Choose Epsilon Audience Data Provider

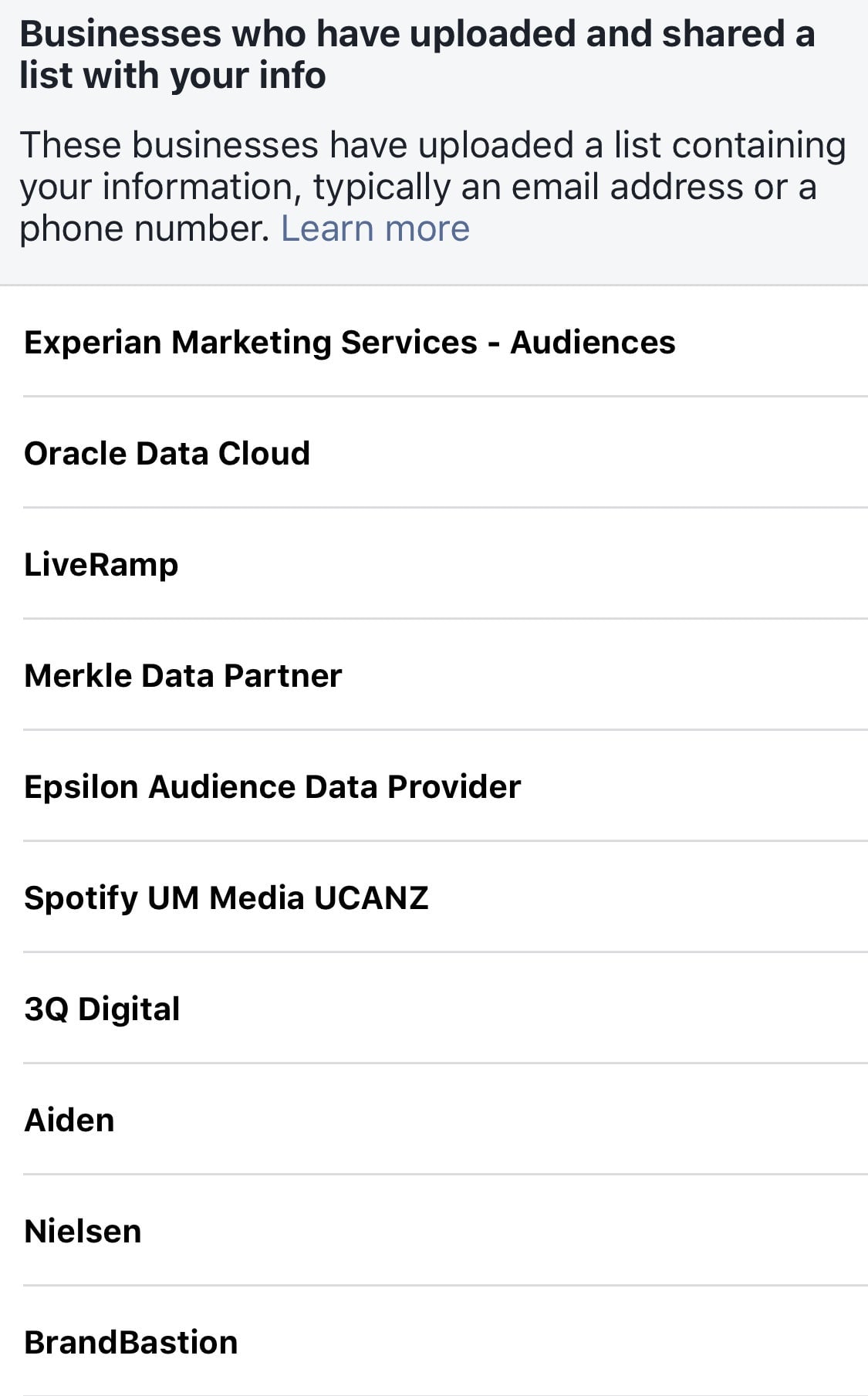pyautogui.click(x=272, y=787)
